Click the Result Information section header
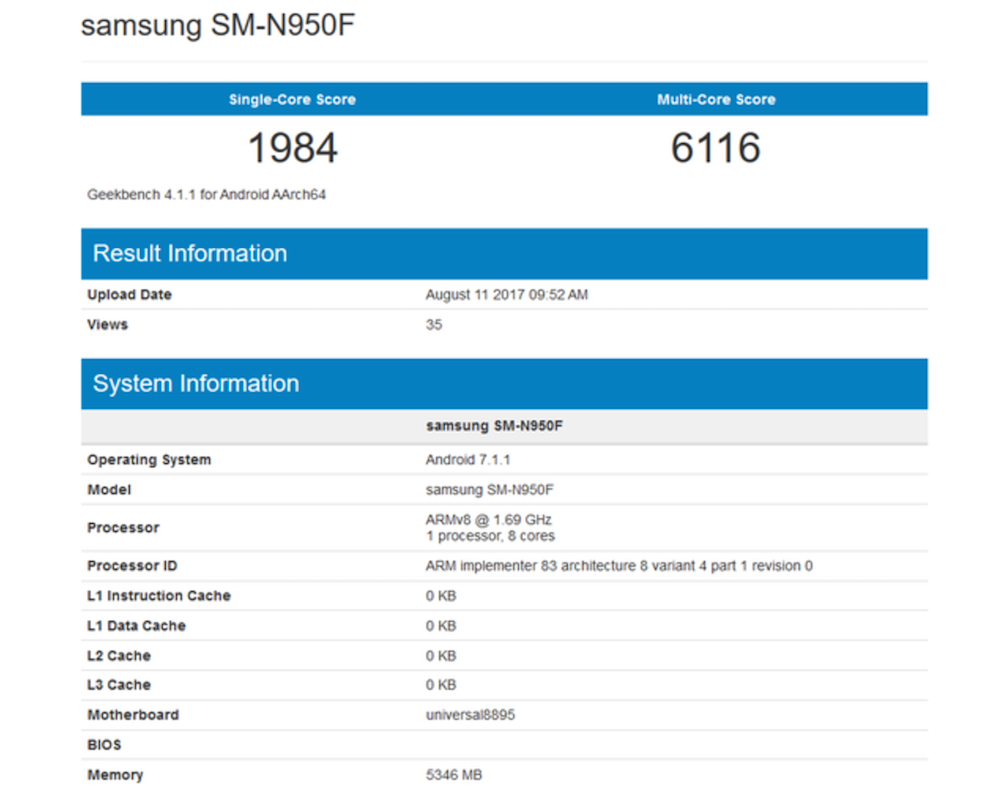The image size is (1000, 794). pos(190,253)
